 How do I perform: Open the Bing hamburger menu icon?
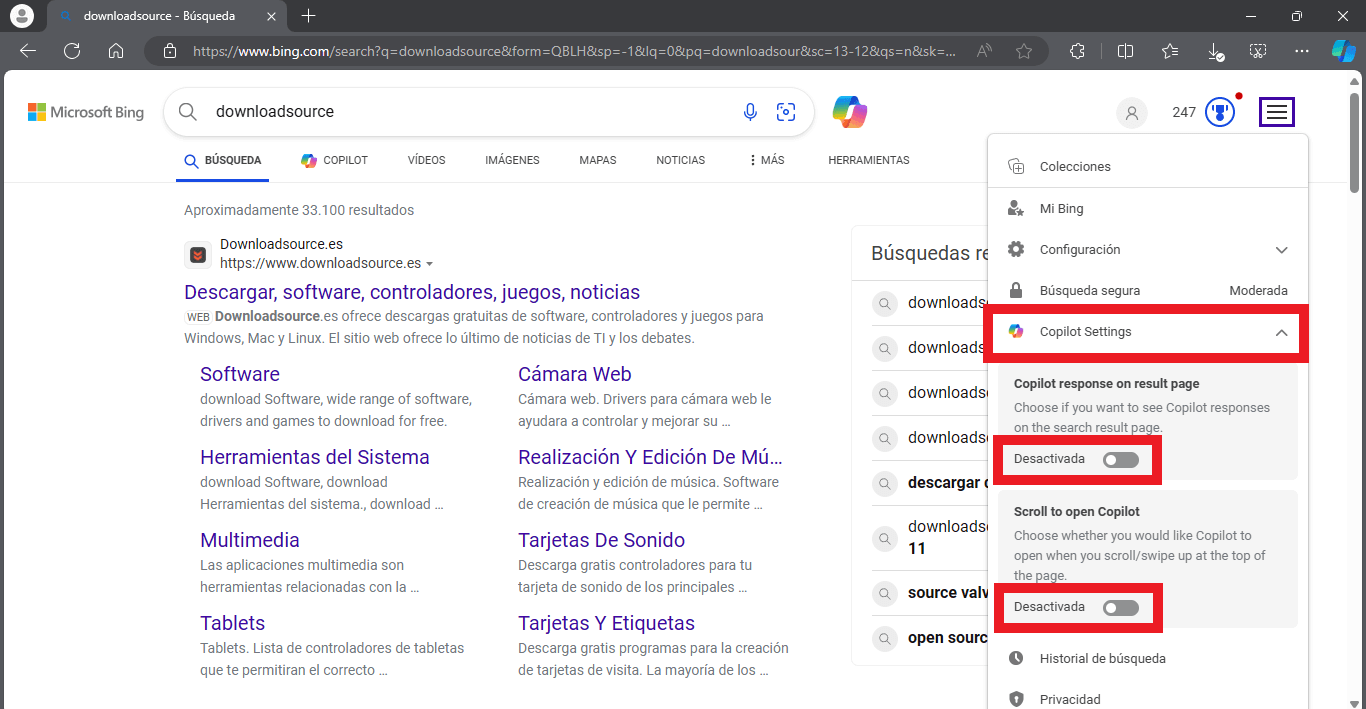point(1277,112)
